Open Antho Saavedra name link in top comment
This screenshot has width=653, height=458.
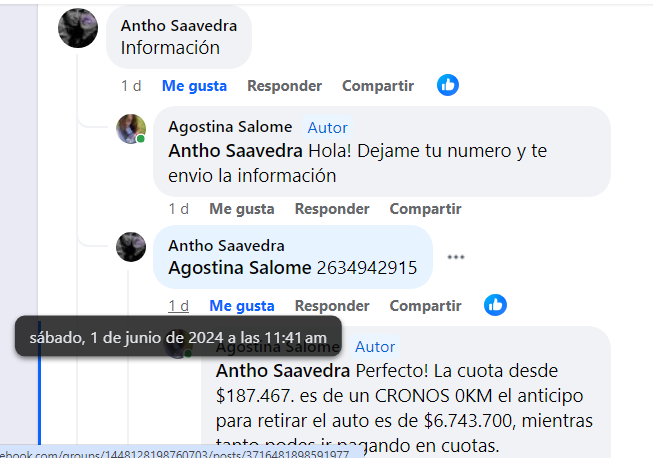point(179,26)
